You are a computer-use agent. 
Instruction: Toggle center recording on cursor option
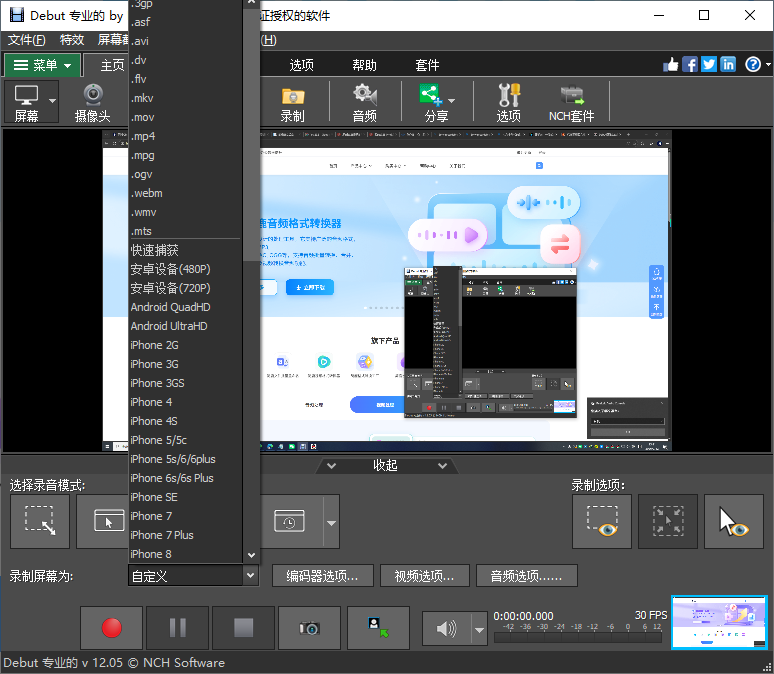coord(668,521)
